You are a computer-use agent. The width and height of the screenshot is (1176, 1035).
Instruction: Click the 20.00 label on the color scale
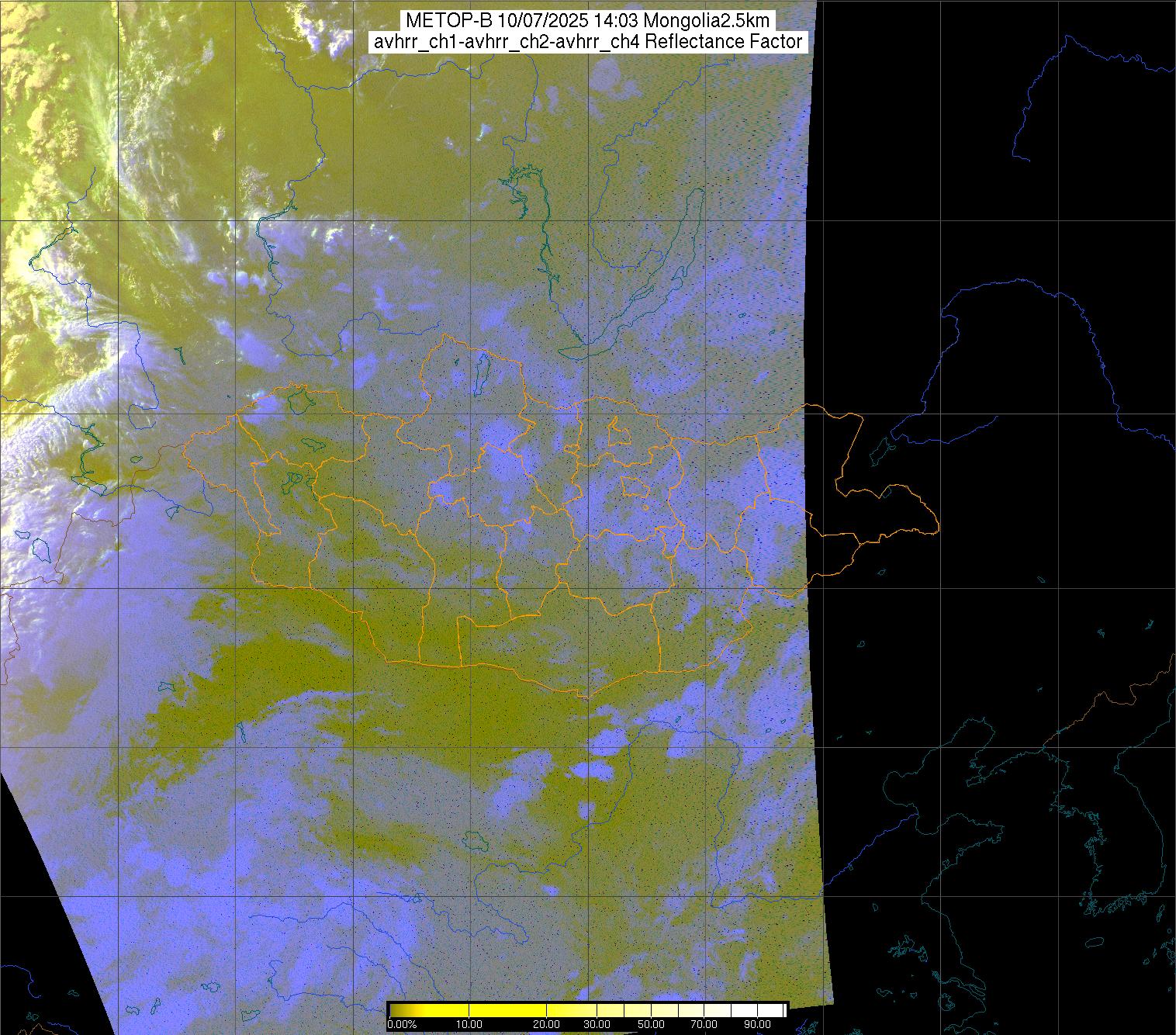pyautogui.click(x=547, y=1024)
